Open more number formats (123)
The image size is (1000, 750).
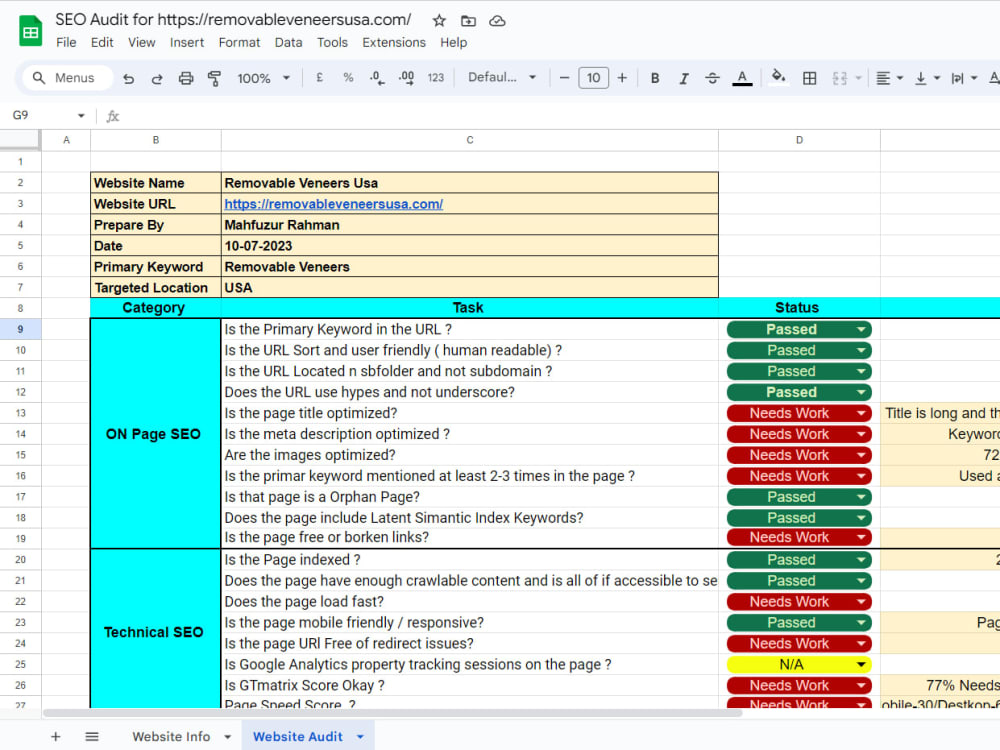click(x=436, y=78)
